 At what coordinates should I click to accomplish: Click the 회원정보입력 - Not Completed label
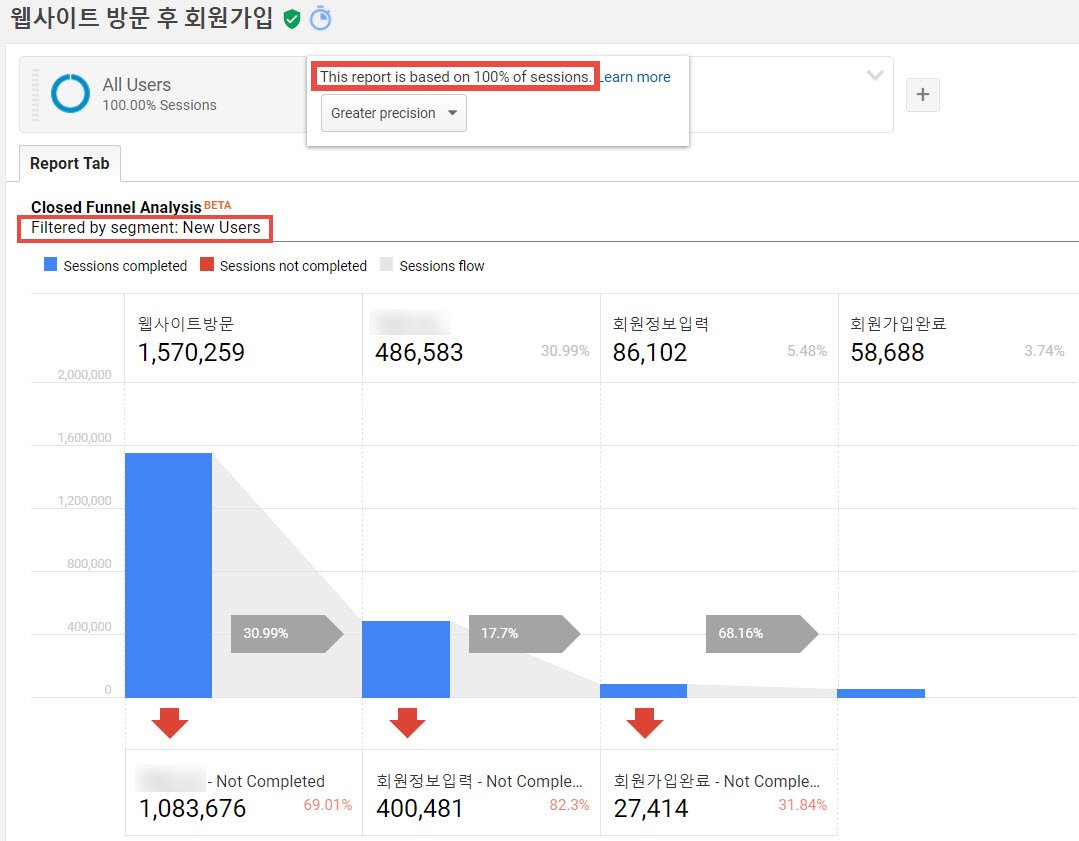tap(480, 781)
